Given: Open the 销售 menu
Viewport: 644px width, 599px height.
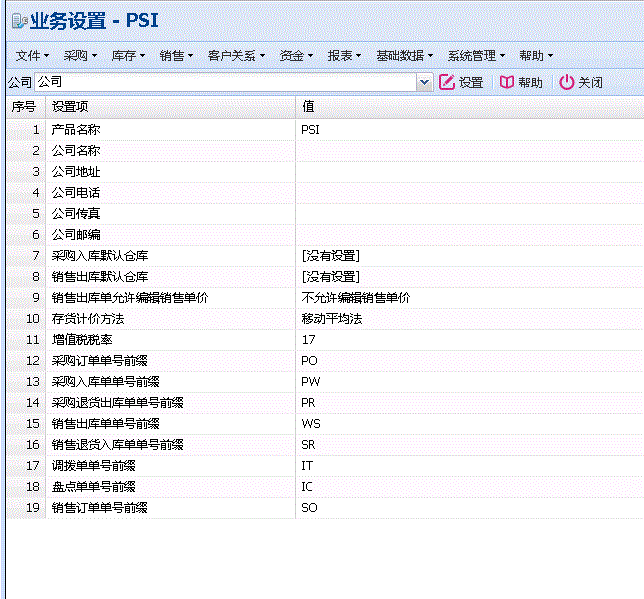Looking at the screenshot, I should coord(176,55).
